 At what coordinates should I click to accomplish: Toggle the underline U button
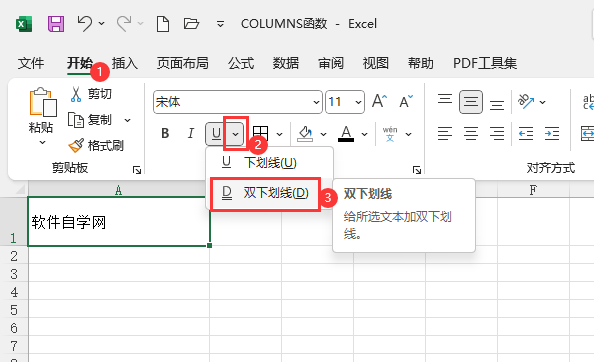pos(216,134)
